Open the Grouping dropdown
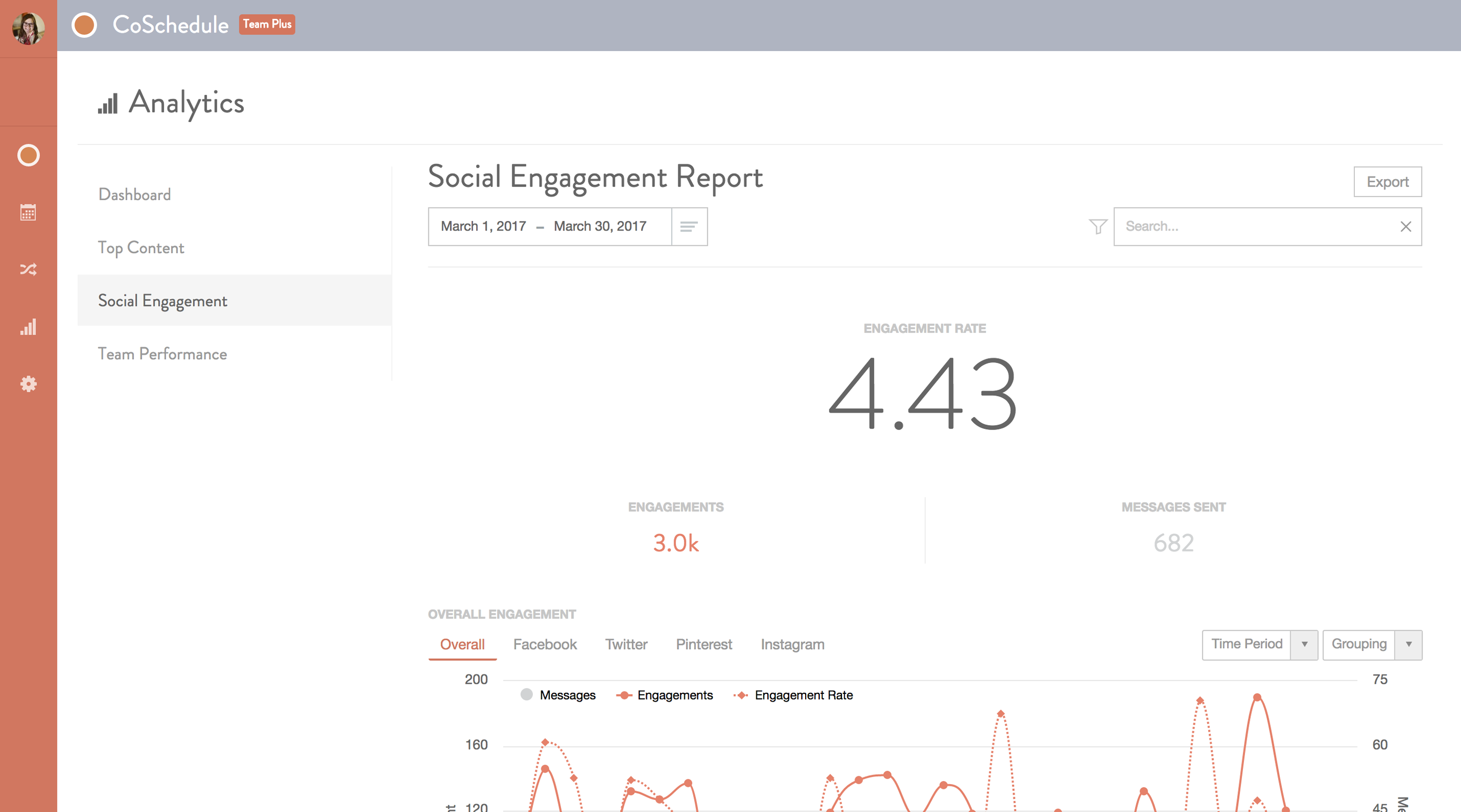This screenshot has height=812, width=1461. pos(1372,644)
